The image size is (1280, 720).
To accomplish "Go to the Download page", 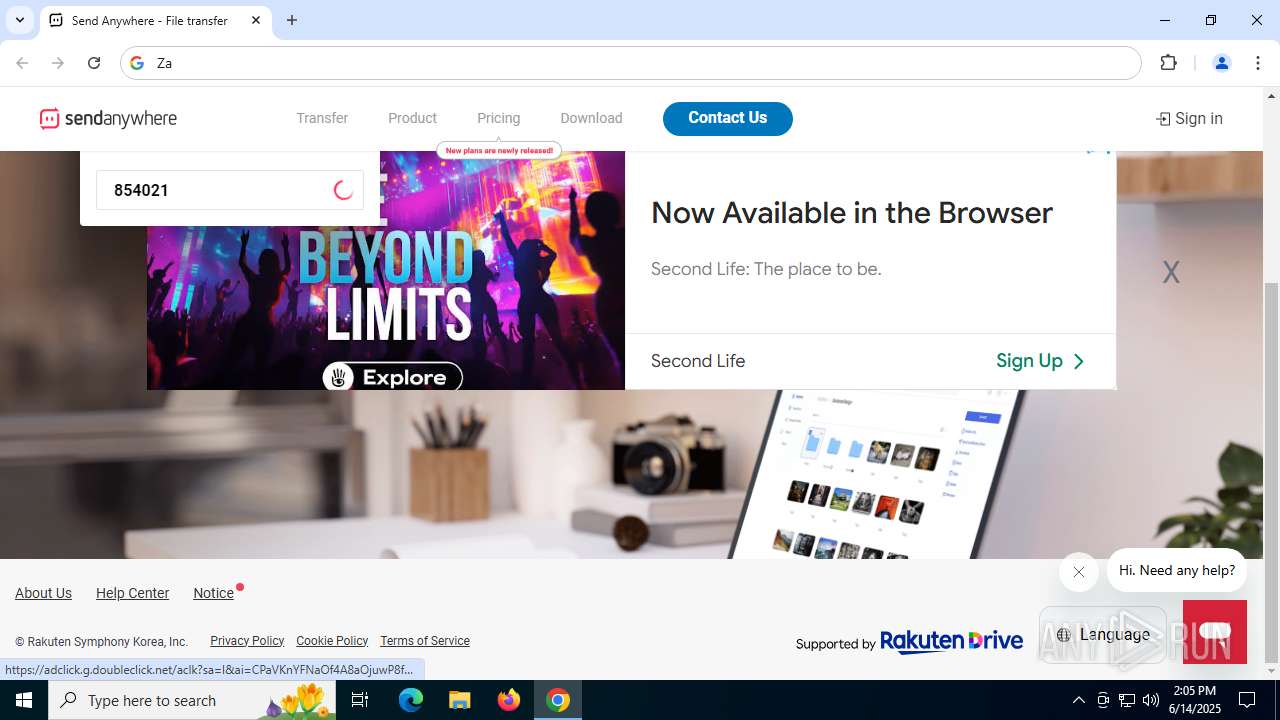I will point(591,118).
